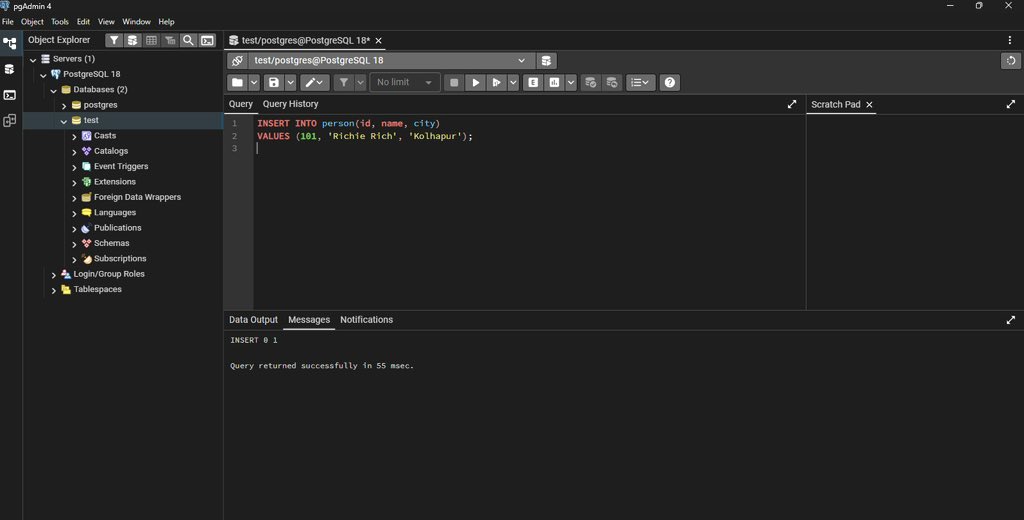Click the Explain Analyze chart button

pyautogui.click(x=554, y=82)
